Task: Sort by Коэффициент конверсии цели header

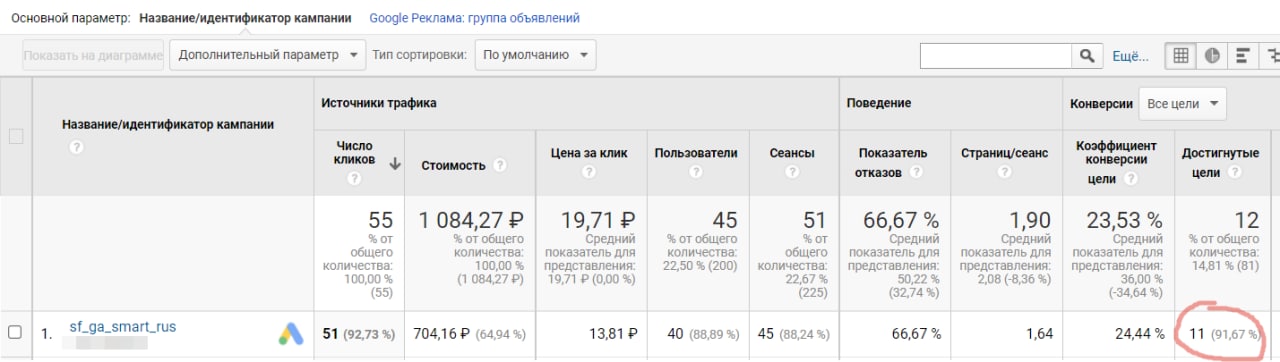Action: click(x=1116, y=162)
